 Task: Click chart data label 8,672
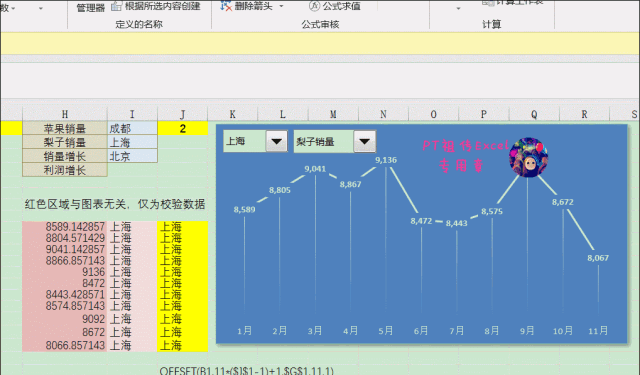562,202
